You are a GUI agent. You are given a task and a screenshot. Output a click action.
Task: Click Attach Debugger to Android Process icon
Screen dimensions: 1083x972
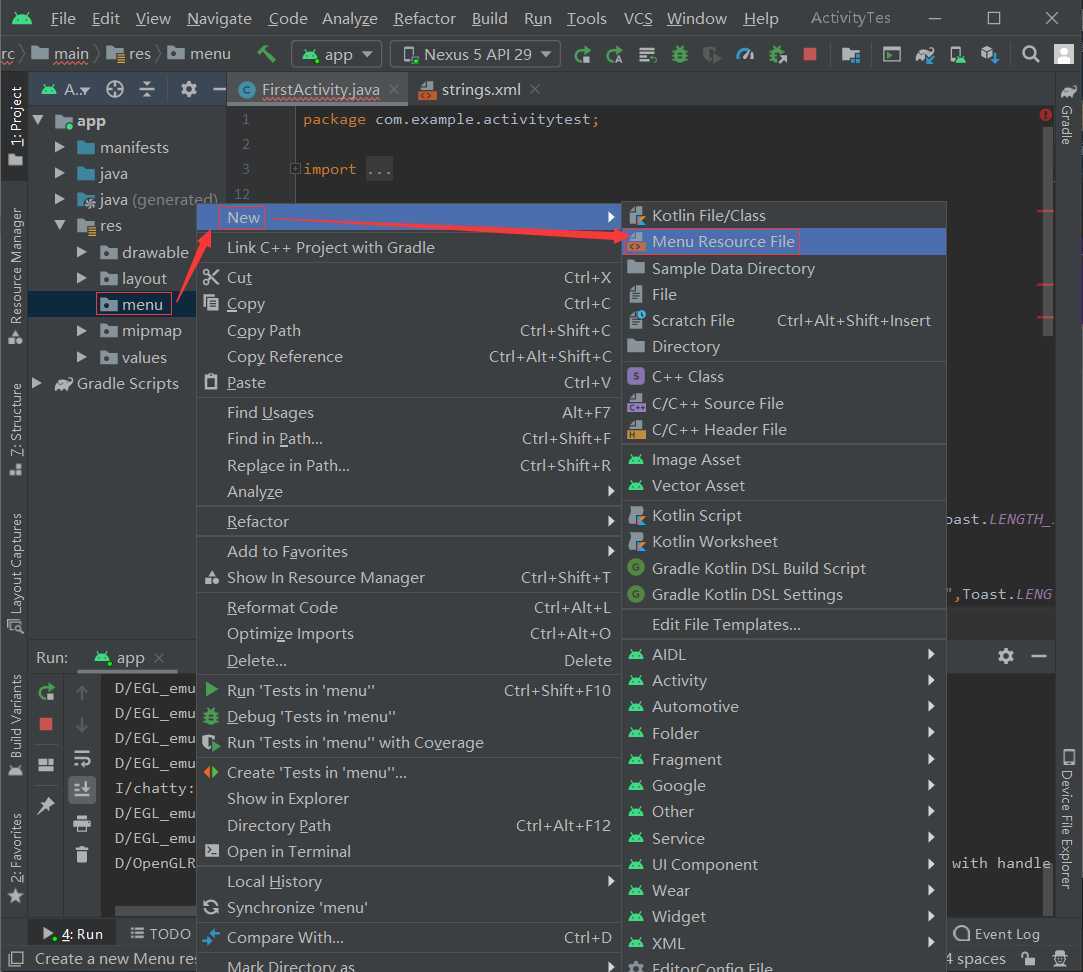(778, 54)
